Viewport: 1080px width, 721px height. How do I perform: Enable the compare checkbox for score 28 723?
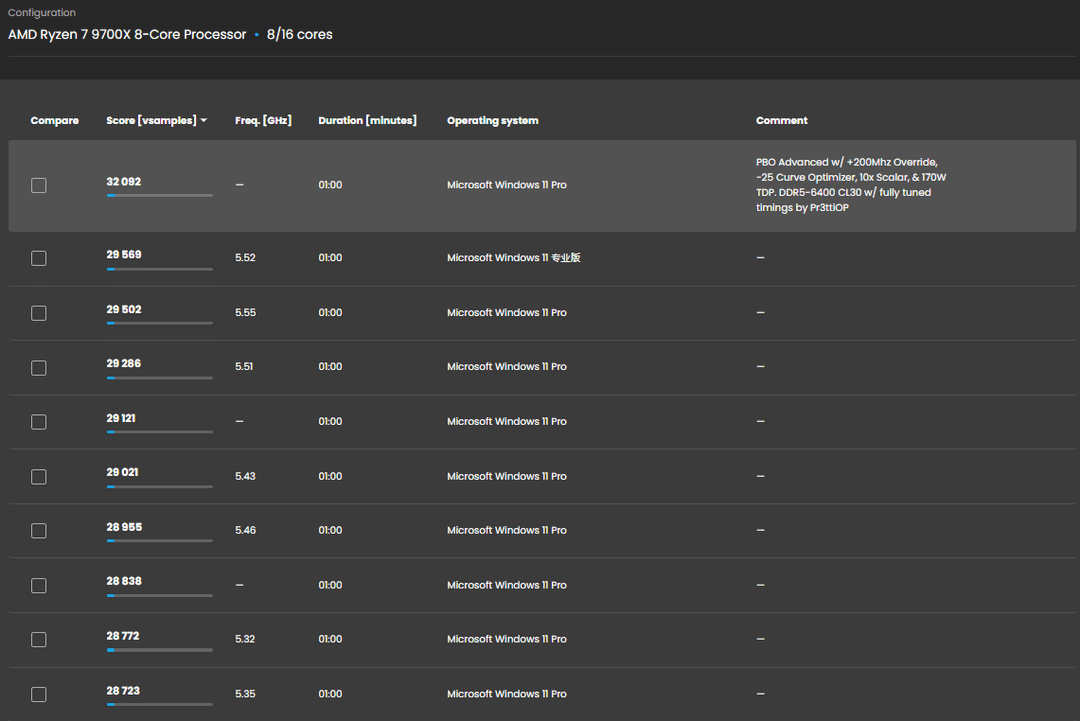coord(39,695)
